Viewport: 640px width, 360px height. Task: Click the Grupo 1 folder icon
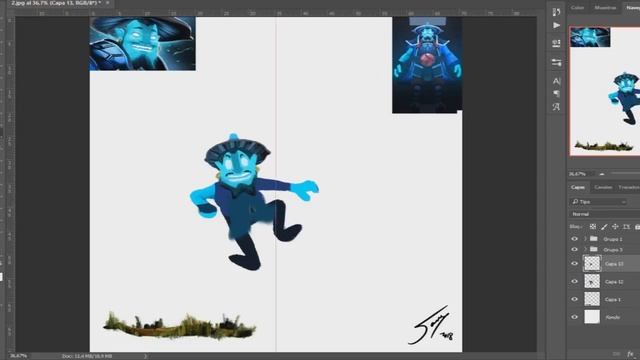tap(594, 238)
